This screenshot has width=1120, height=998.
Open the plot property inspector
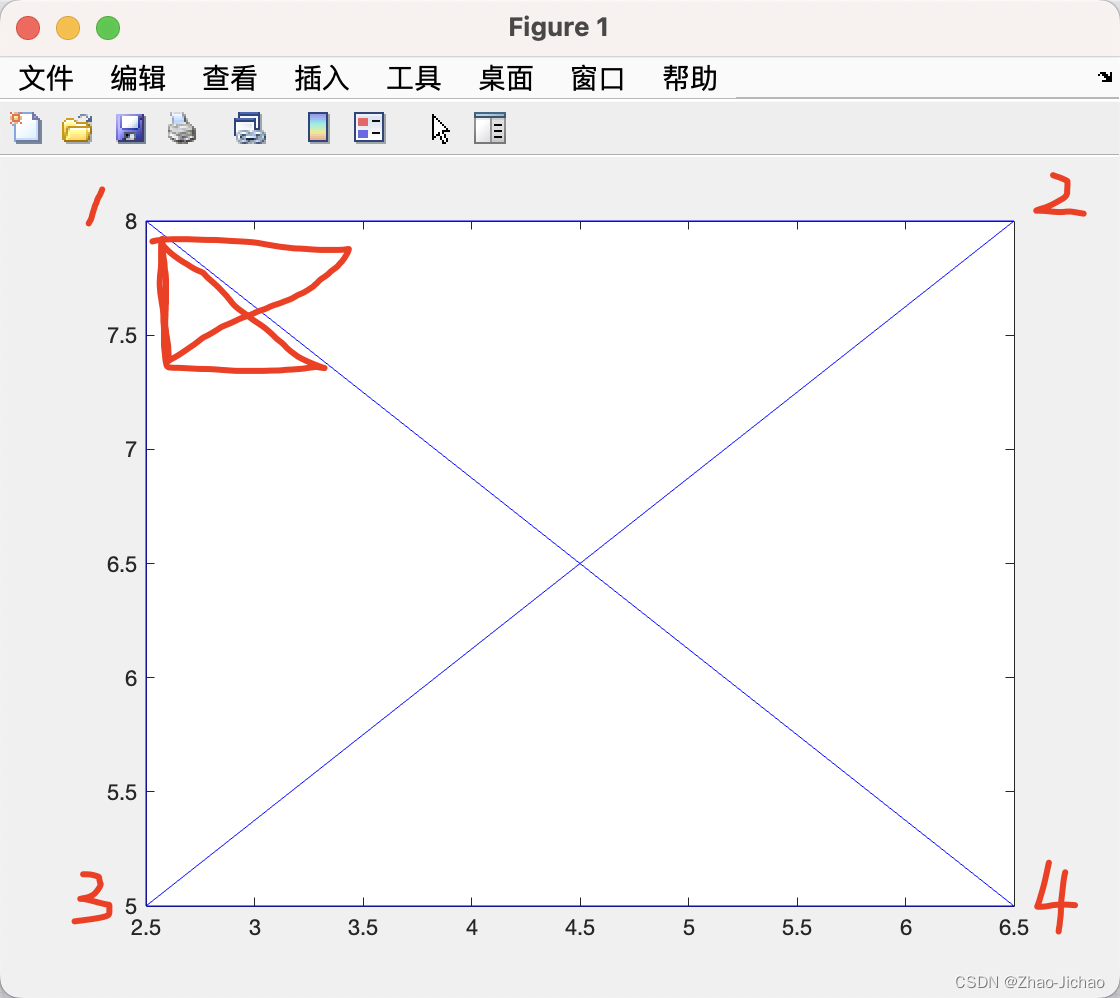pos(489,128)
